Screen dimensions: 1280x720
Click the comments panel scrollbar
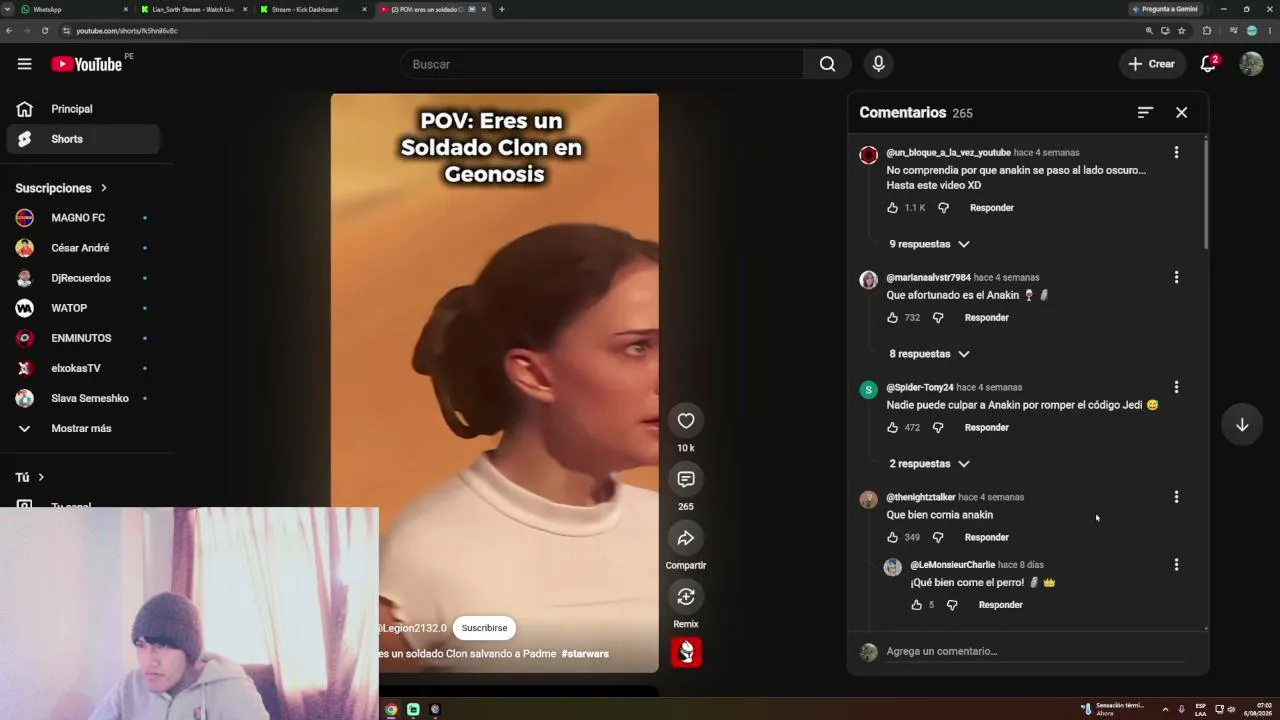[1206, 195]
